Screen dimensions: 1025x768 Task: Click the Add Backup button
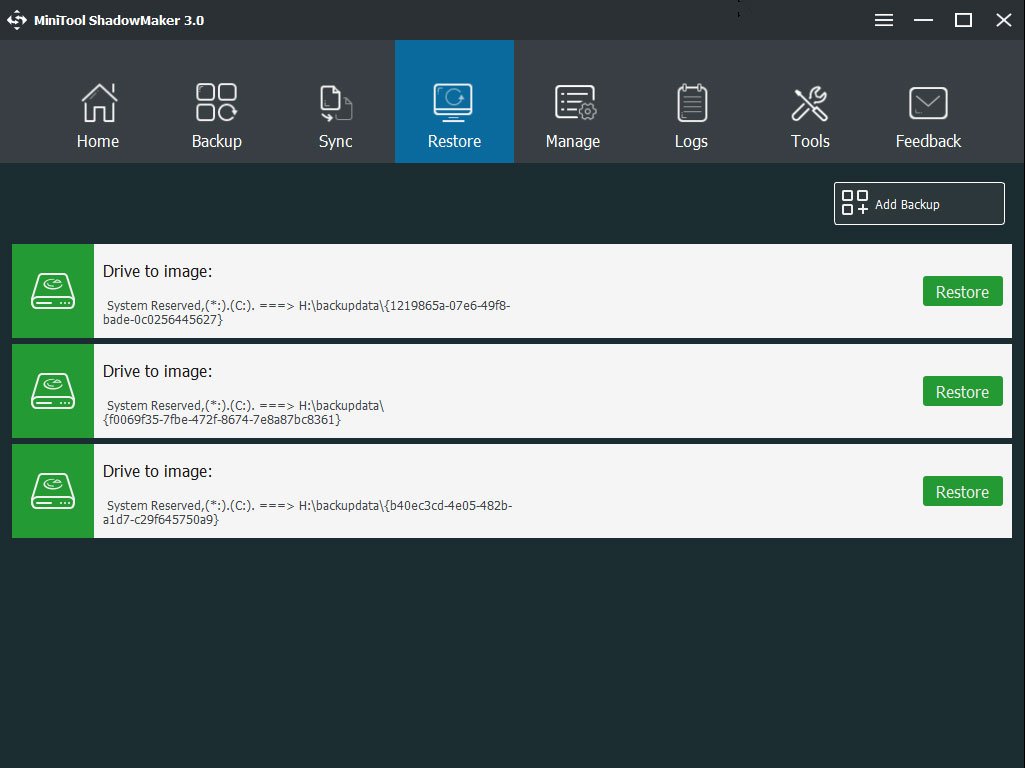[919, 203]
